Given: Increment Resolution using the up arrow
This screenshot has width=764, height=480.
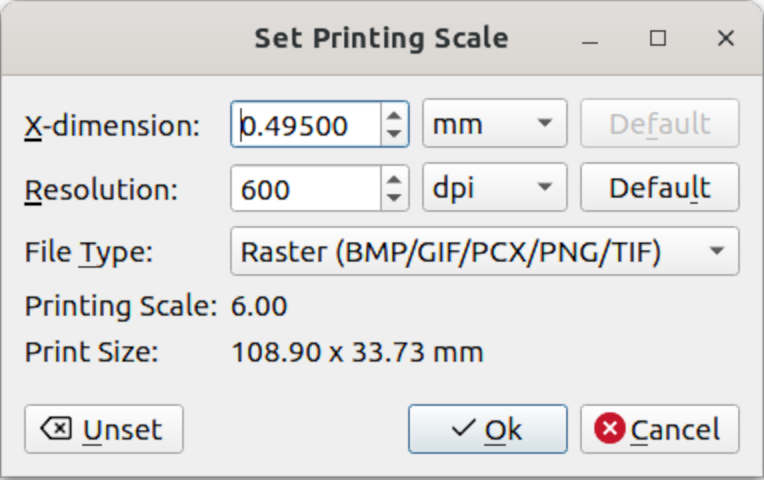Looking at the screenshot, I should pyautogui.click(x=394, y=179).
